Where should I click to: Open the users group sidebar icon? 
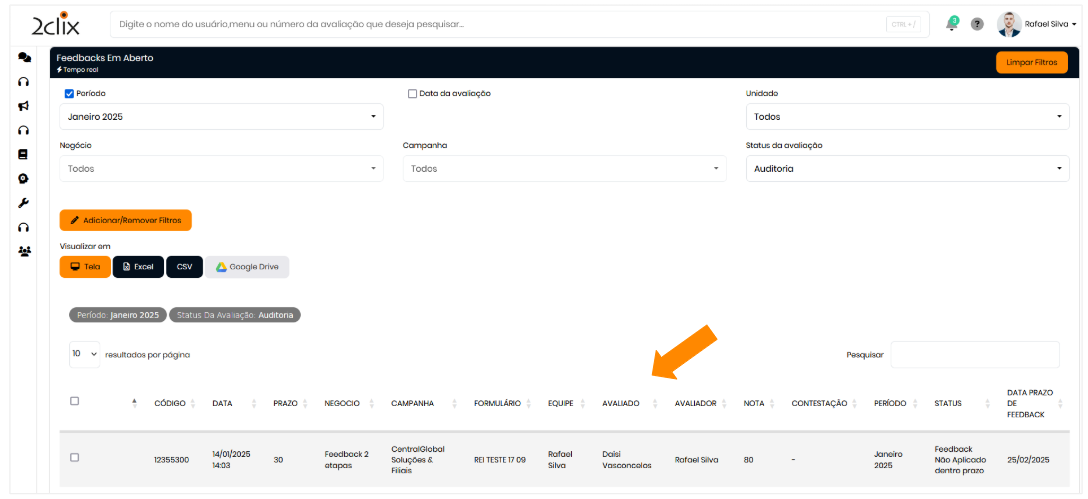tap(24, 251)
